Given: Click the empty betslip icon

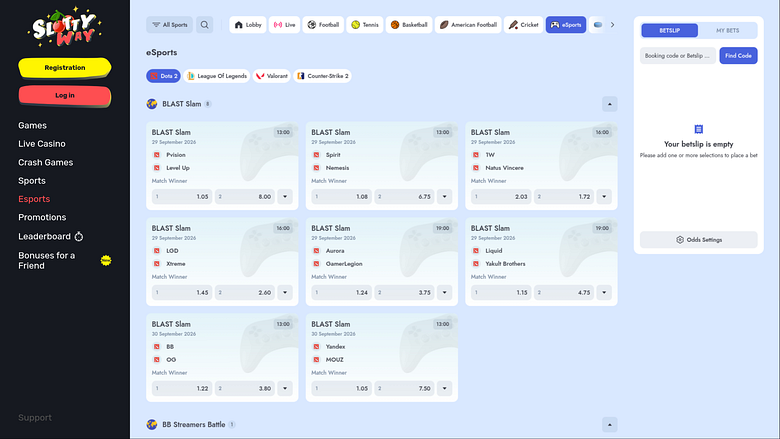Looking at the screenshot, I should [x=698, y=129].
